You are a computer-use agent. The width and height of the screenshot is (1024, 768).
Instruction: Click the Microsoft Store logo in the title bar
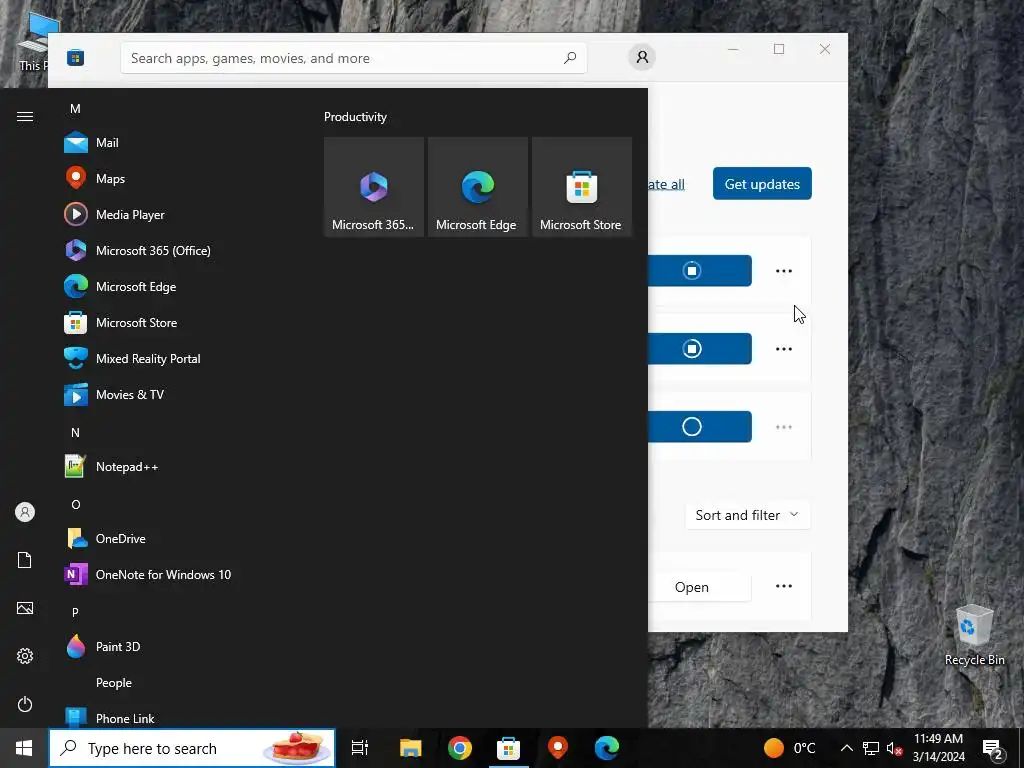tap(76, 58)
